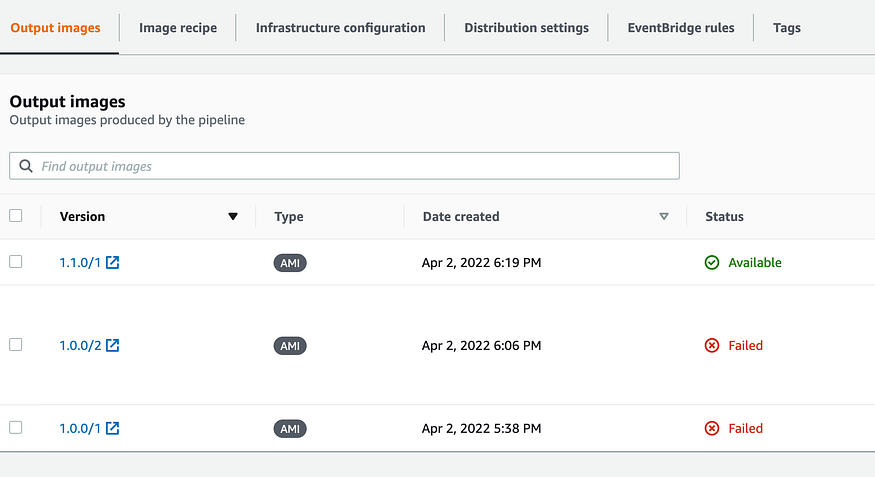Toggle the checkbox for version 1.0.0/1
The width and height of the screenshot is (875, 477).
(x=15, y=428)
